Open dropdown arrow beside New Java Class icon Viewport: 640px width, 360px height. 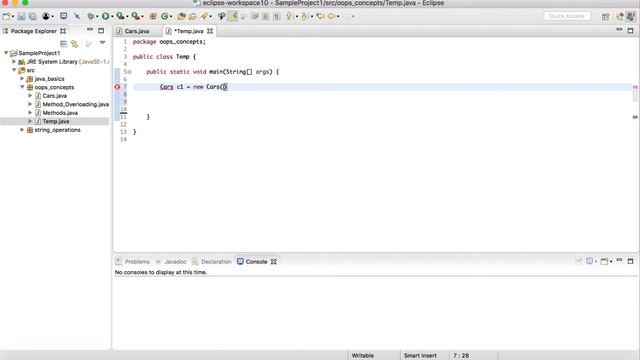[x=171, y=17]
